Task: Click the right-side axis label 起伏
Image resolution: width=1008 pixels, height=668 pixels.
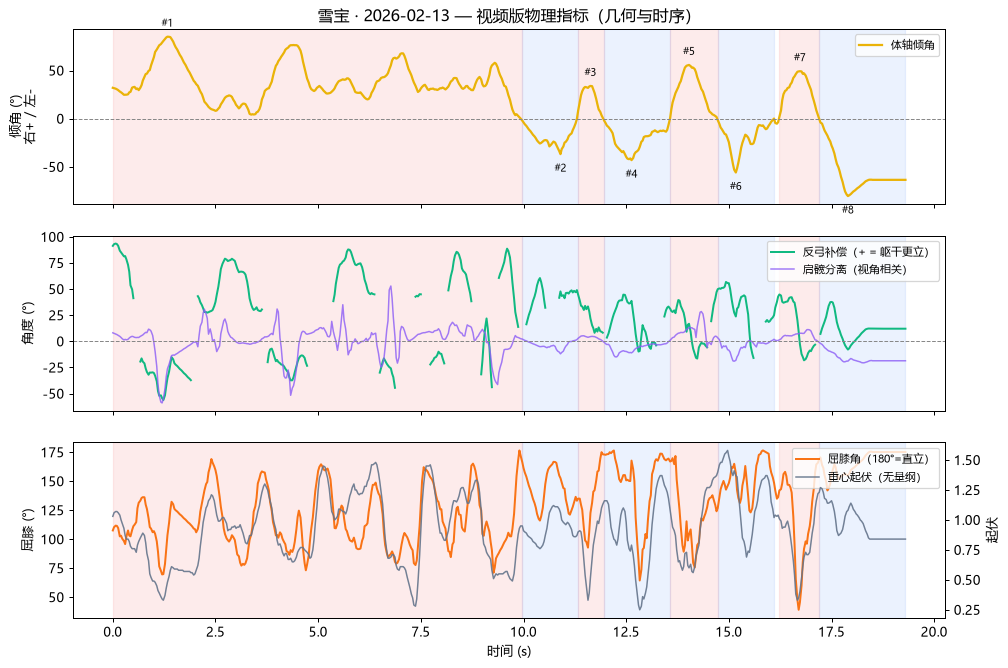Action: [x=993, y=530]
